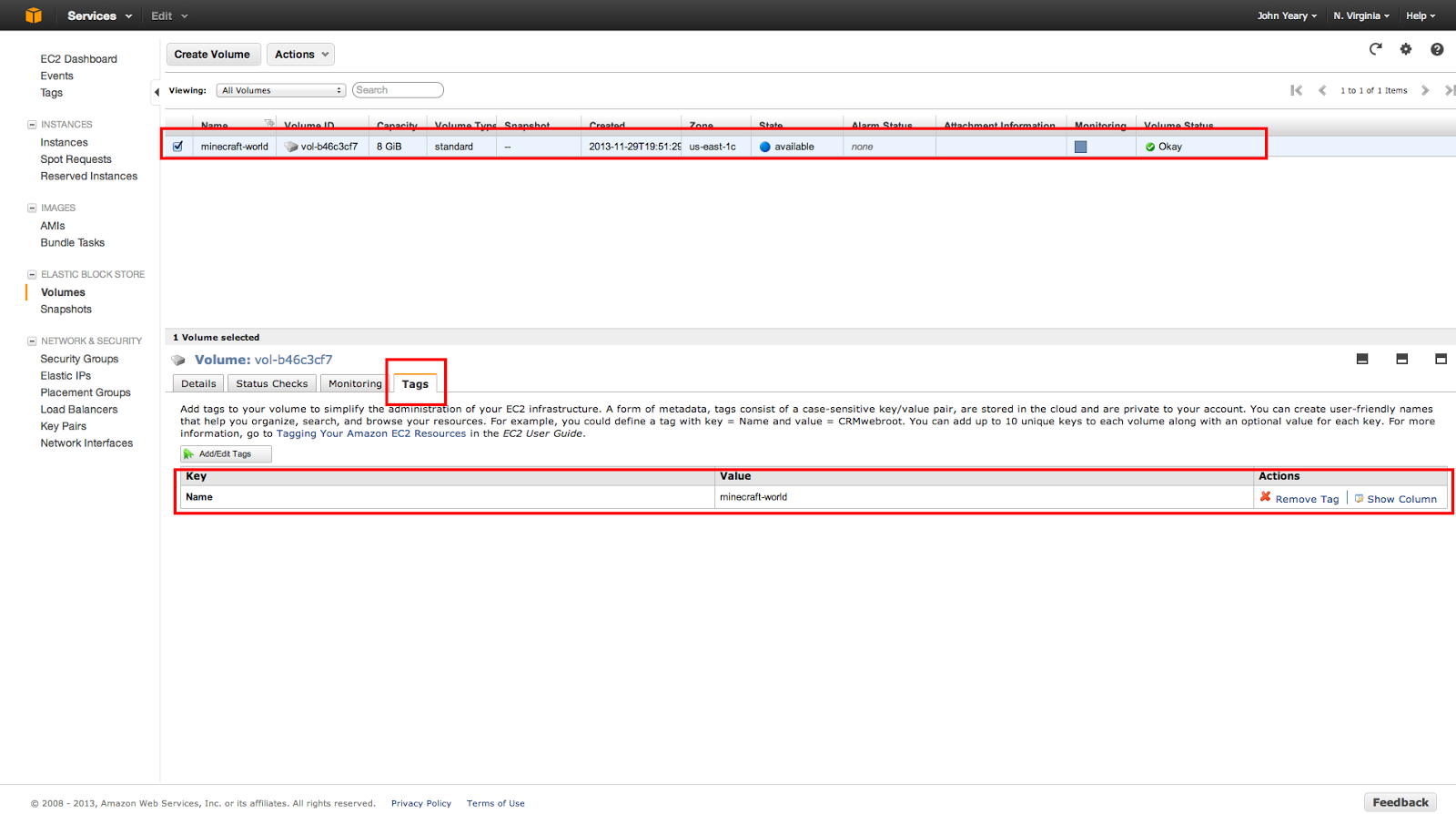Collapse the INSTANCES section
The height and width of the screenshot is (814, 1456).
[32, 125]
